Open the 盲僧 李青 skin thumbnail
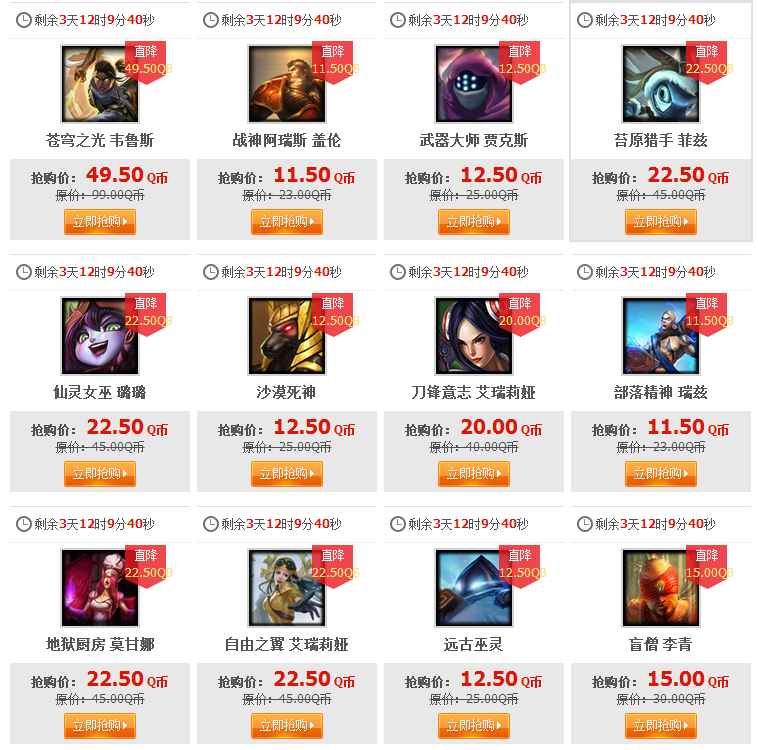This screenshot has height=750, width=758. pyautogui.click(x=661, y=588)
